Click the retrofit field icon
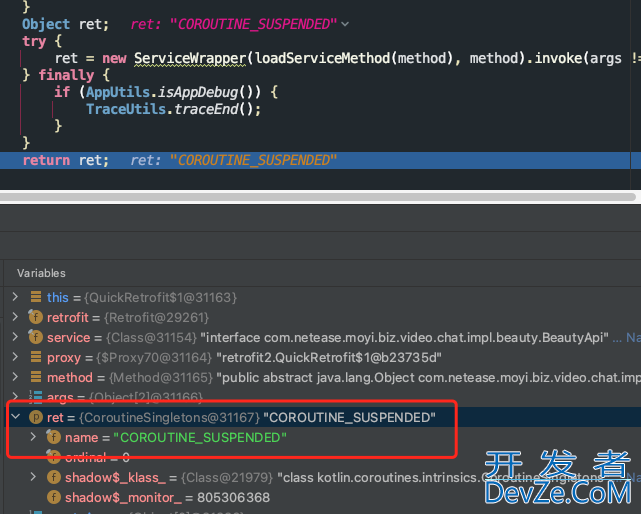 coord(36,316)
